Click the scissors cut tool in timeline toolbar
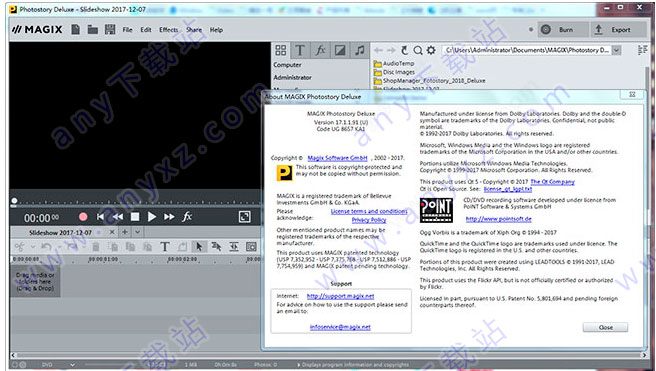This screenshot has width=656, height=371. pyautogui.click(x=19, y=247)
